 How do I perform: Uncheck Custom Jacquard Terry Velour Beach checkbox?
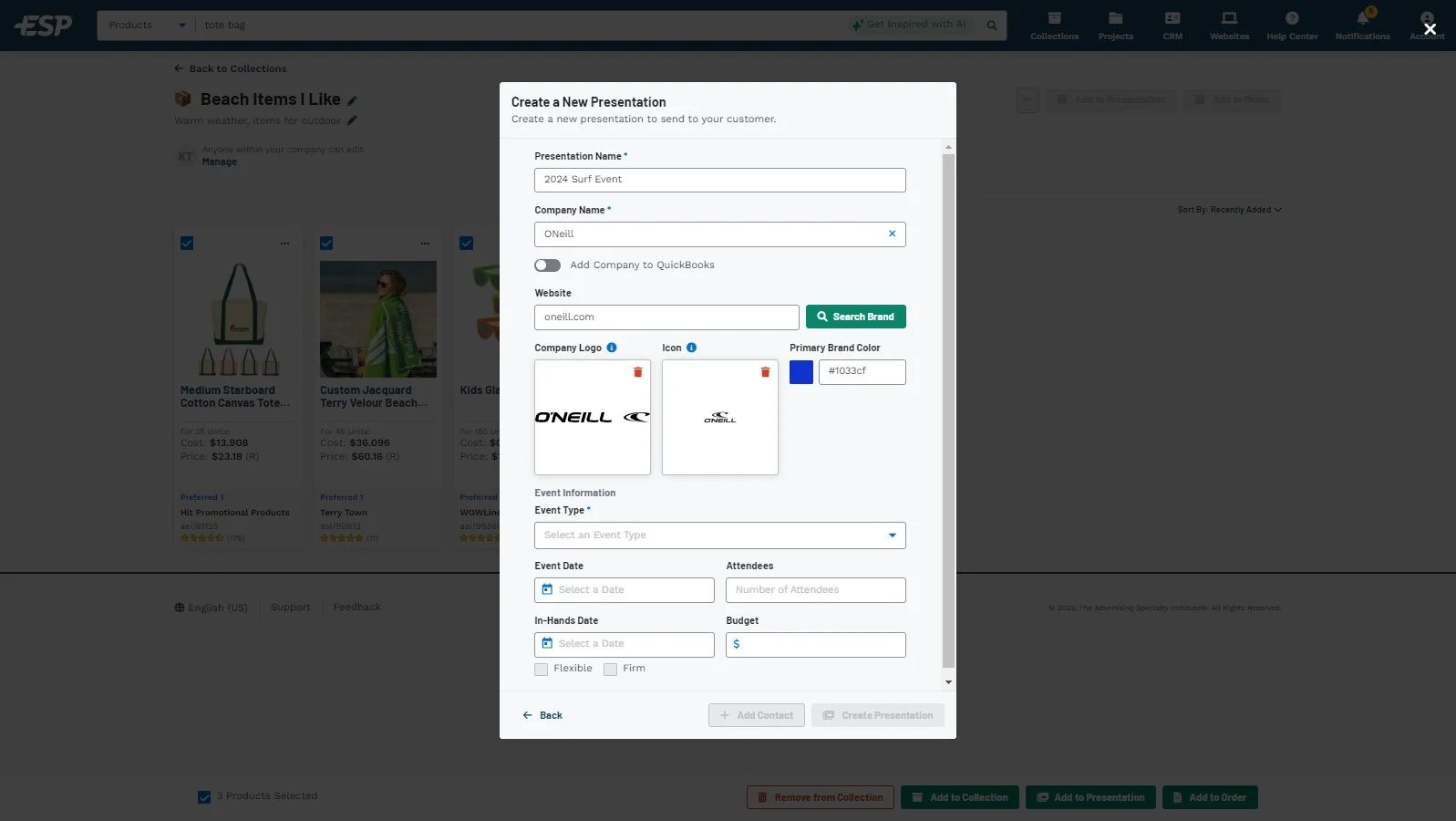pyautogui.click(x=326, y=244)
